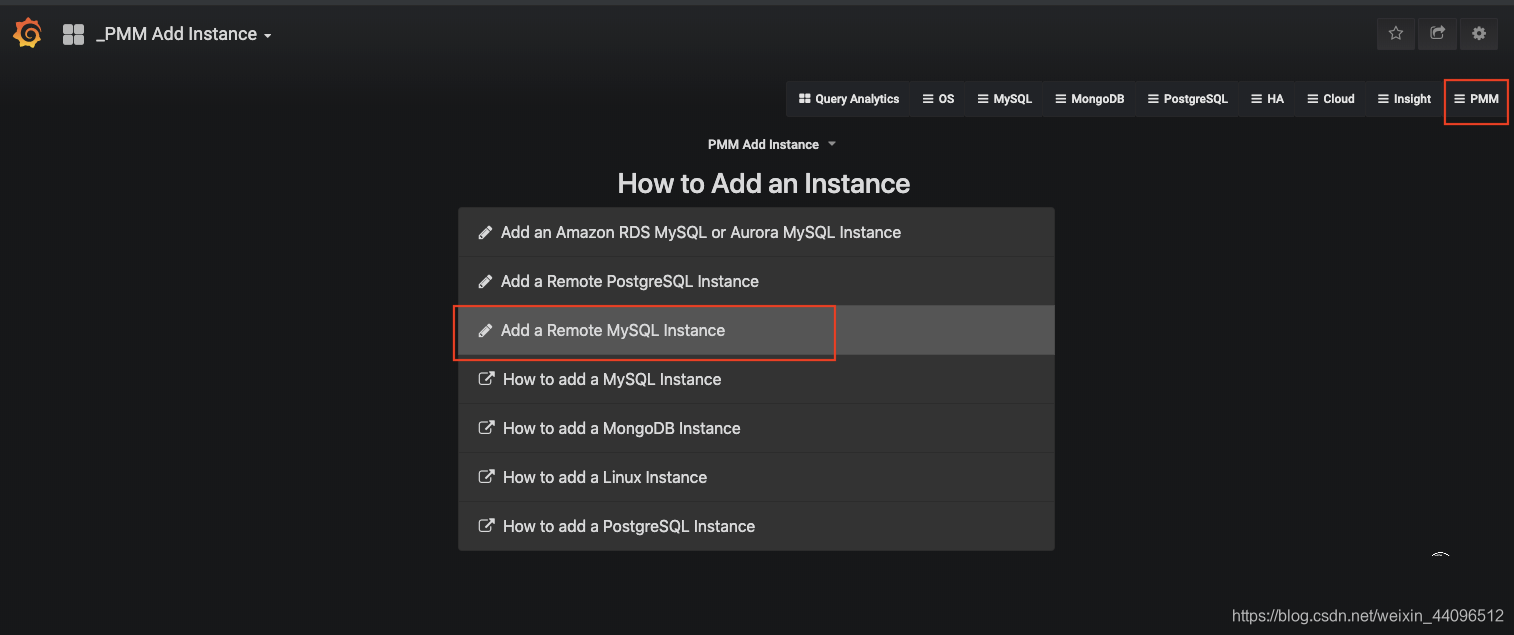Open the Query Analytics menu

(849, 99)
